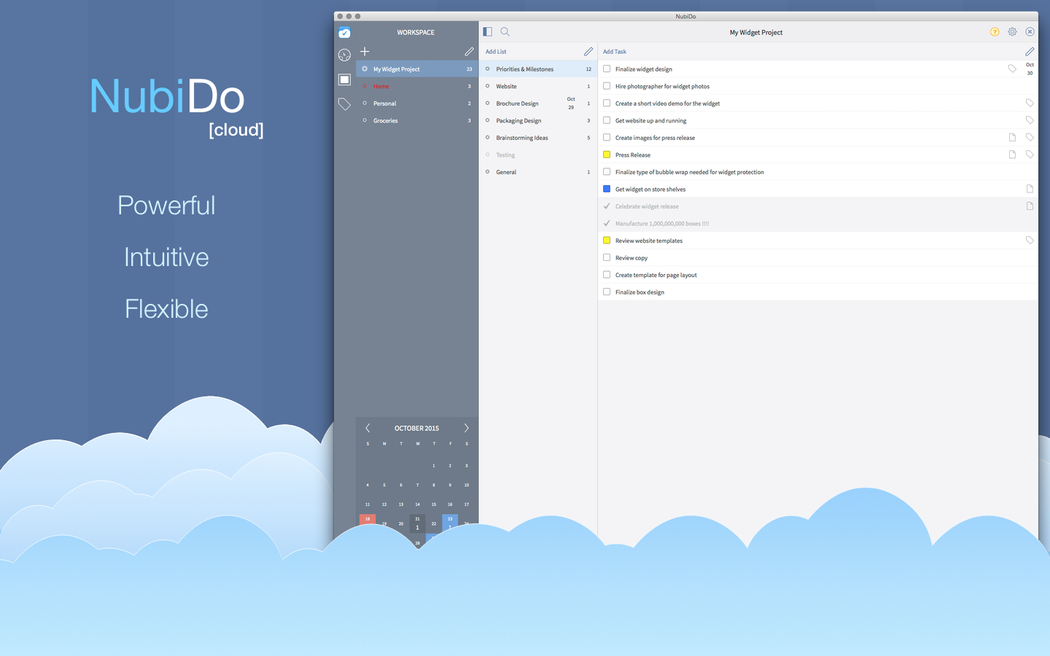The width and height of the screenshot is (1050, 656).
Task: Select the Packaging Design list
Action: 518,121
